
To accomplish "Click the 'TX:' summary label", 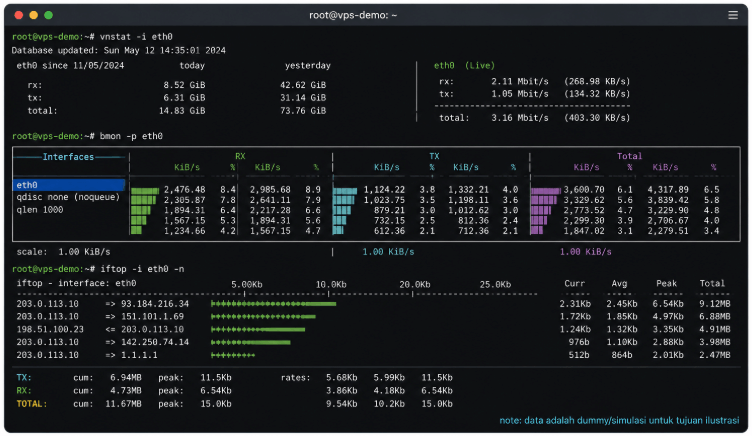I will 24,378.
